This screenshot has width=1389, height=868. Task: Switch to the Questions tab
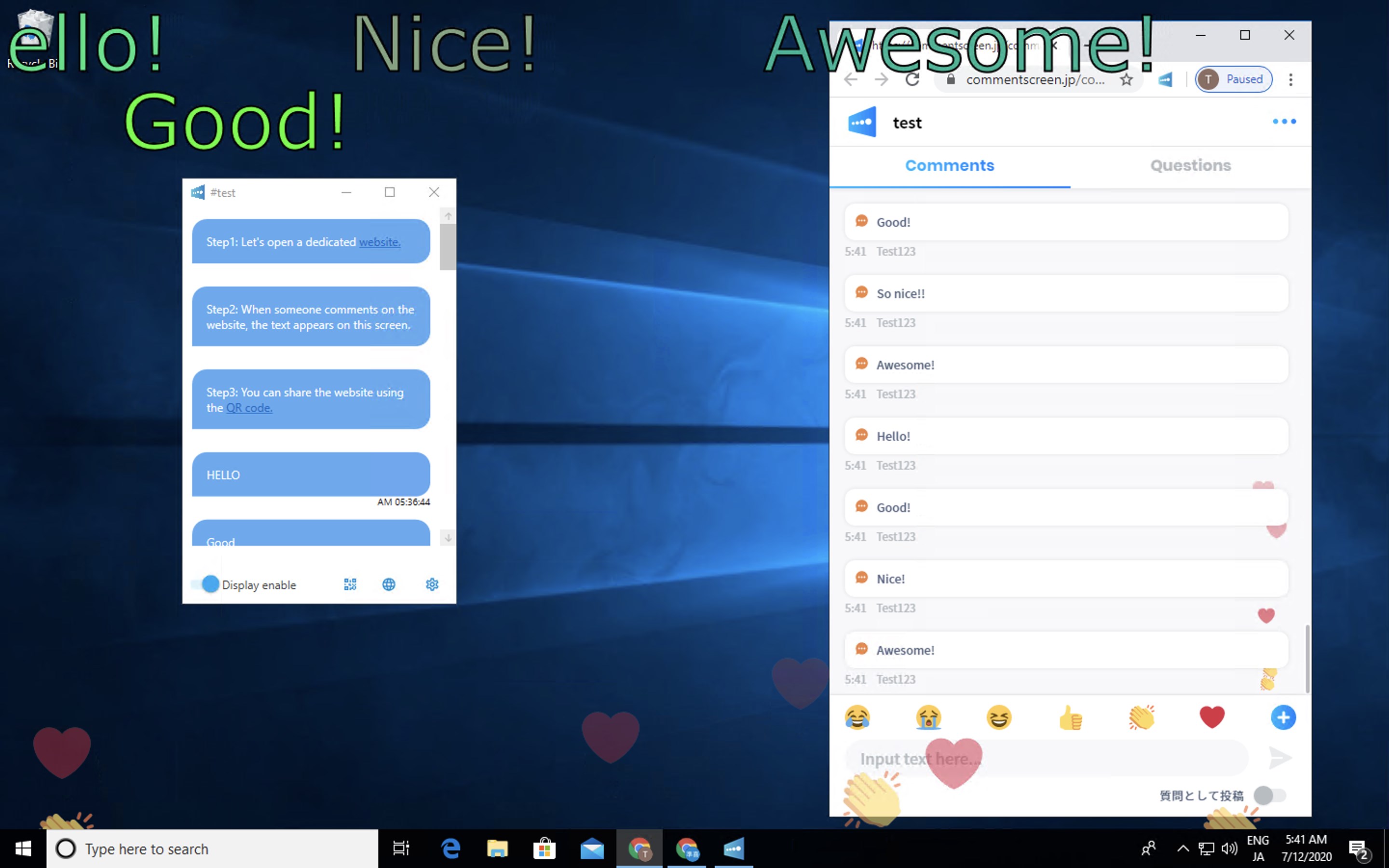(x=1190, y=166)
